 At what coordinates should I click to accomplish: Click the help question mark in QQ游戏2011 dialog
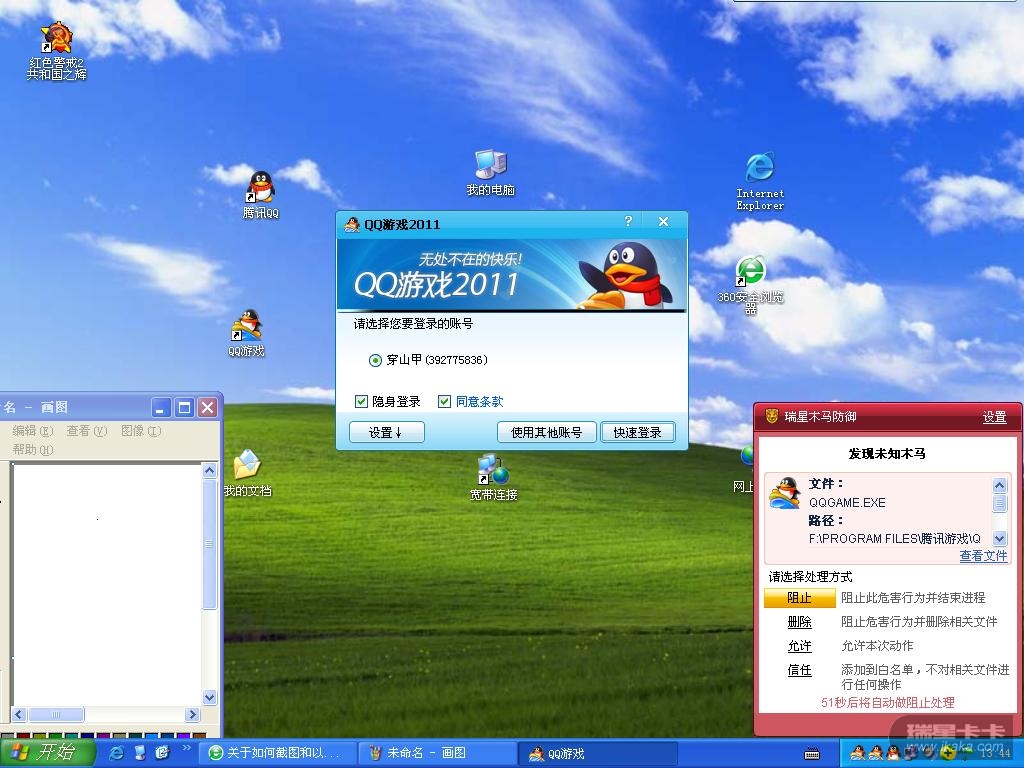628,221
